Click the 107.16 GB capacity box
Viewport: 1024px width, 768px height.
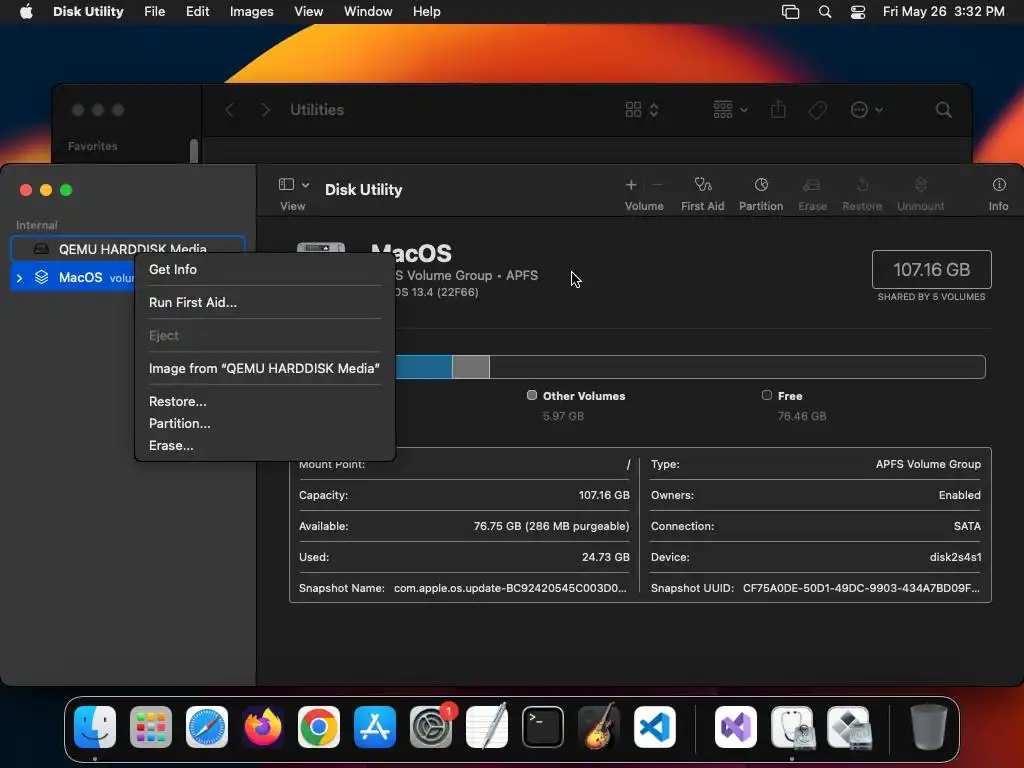(x=931, y=269)
